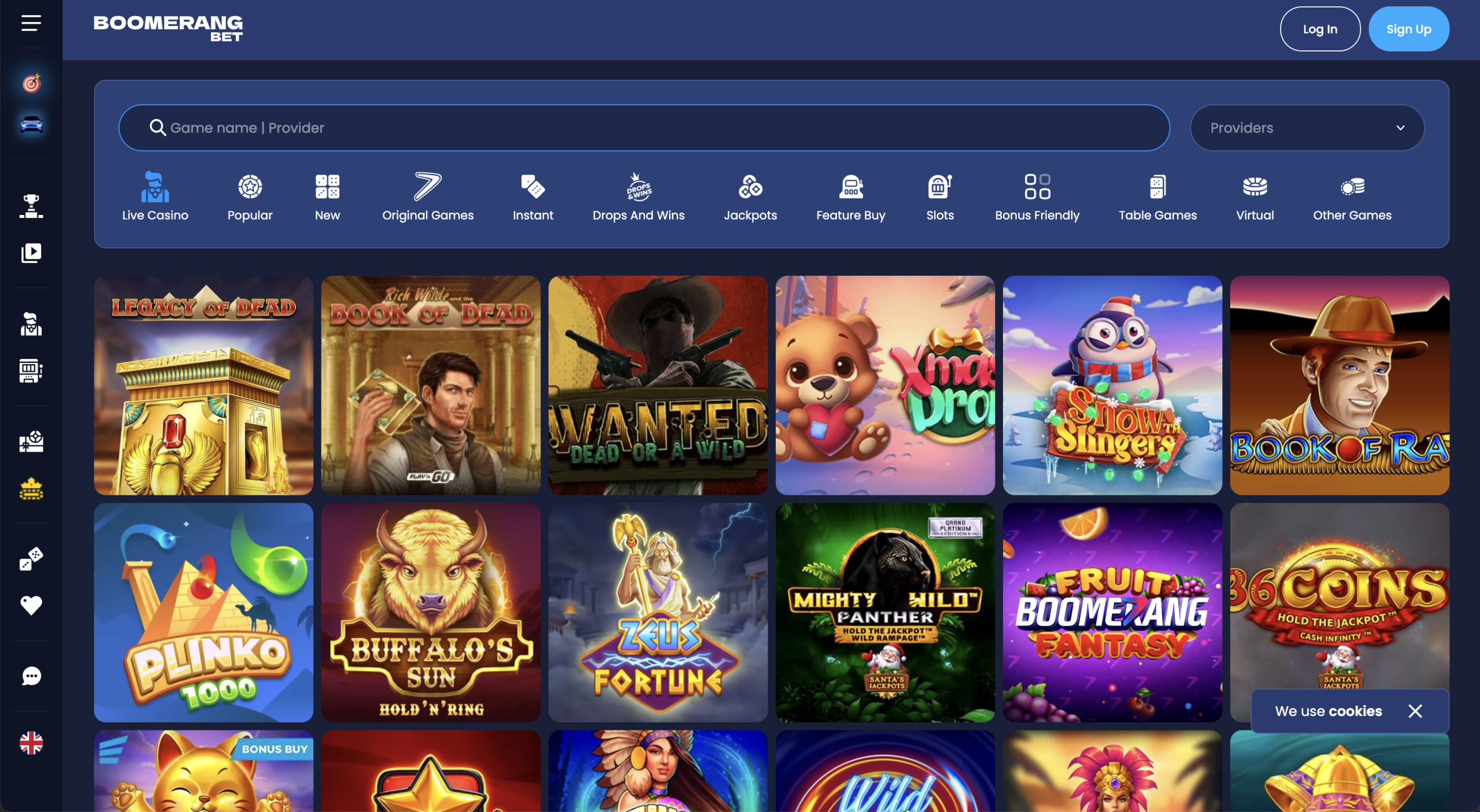
Task: Expand the Providers dropdown
Action: coord(1307,128)
